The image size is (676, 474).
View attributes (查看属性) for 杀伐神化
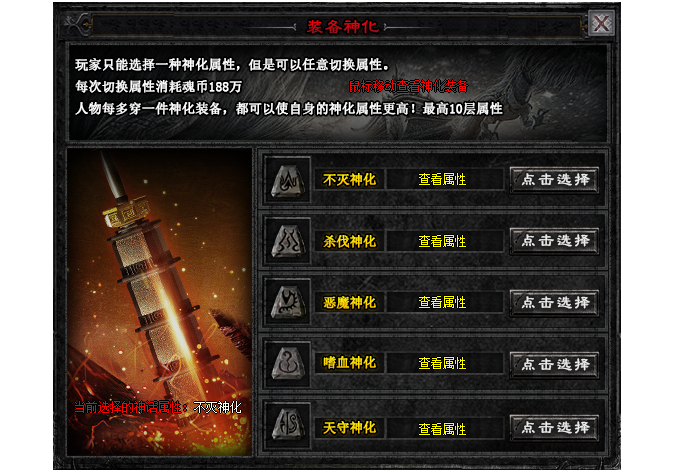pos(442,241)
